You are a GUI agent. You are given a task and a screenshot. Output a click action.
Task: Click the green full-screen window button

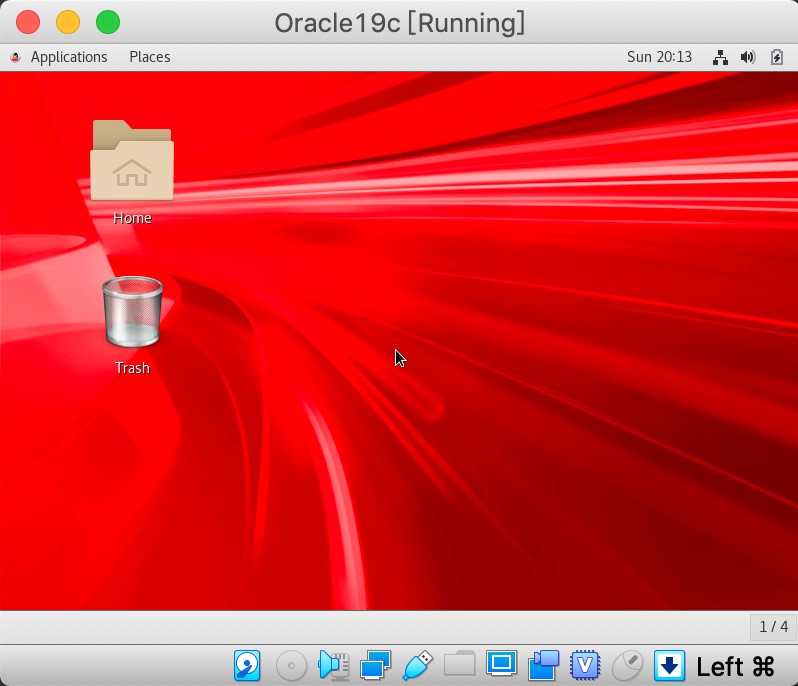pos(108,22)
